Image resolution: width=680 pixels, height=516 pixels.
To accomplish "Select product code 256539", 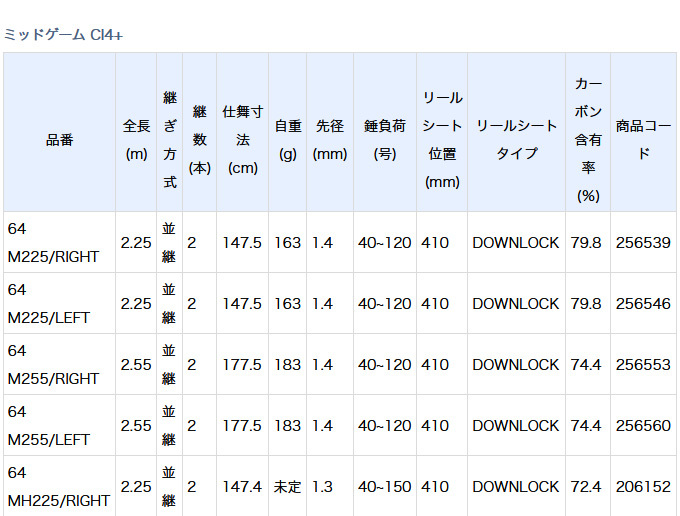I will [x=643, y=243].
